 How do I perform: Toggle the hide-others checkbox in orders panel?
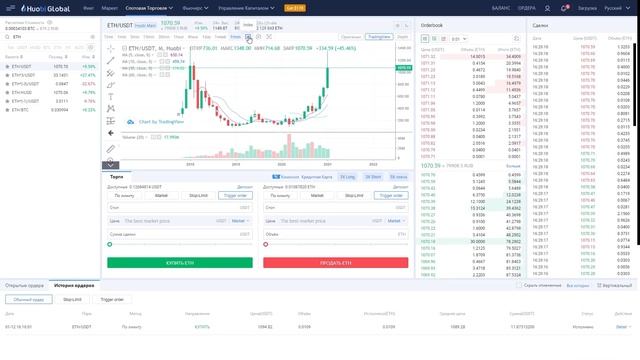coord(519,285)
